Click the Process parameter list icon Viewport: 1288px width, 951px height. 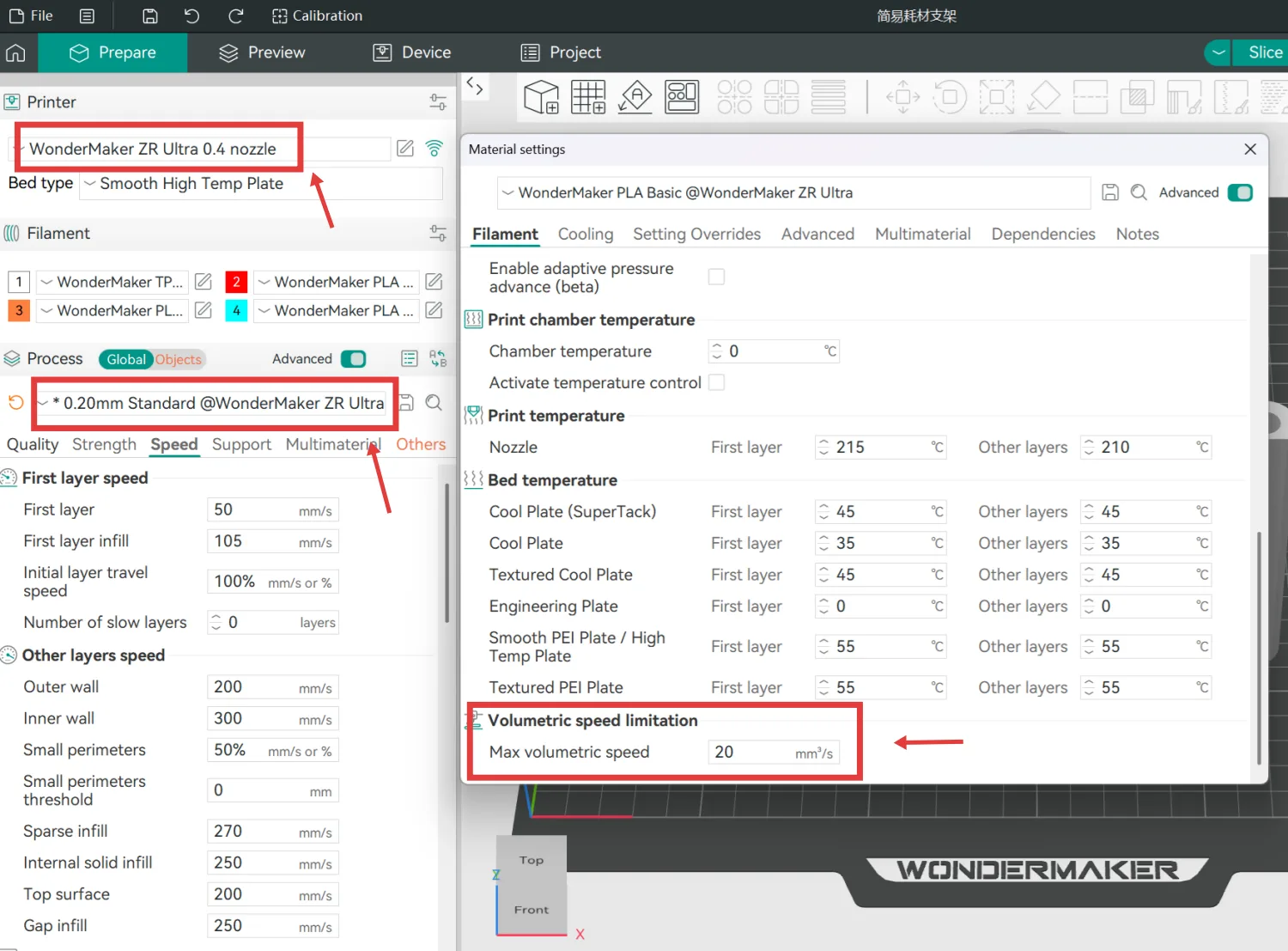click(410, 359)
